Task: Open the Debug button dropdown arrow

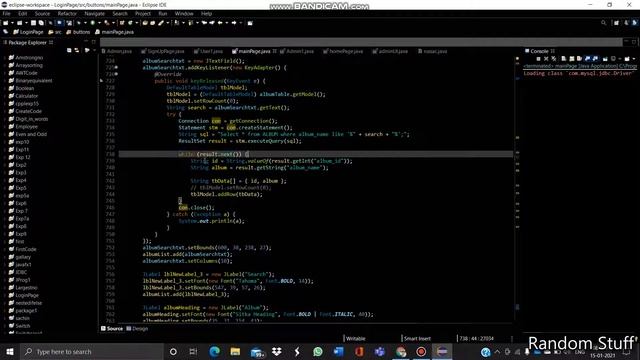Action: click(85, 23)
